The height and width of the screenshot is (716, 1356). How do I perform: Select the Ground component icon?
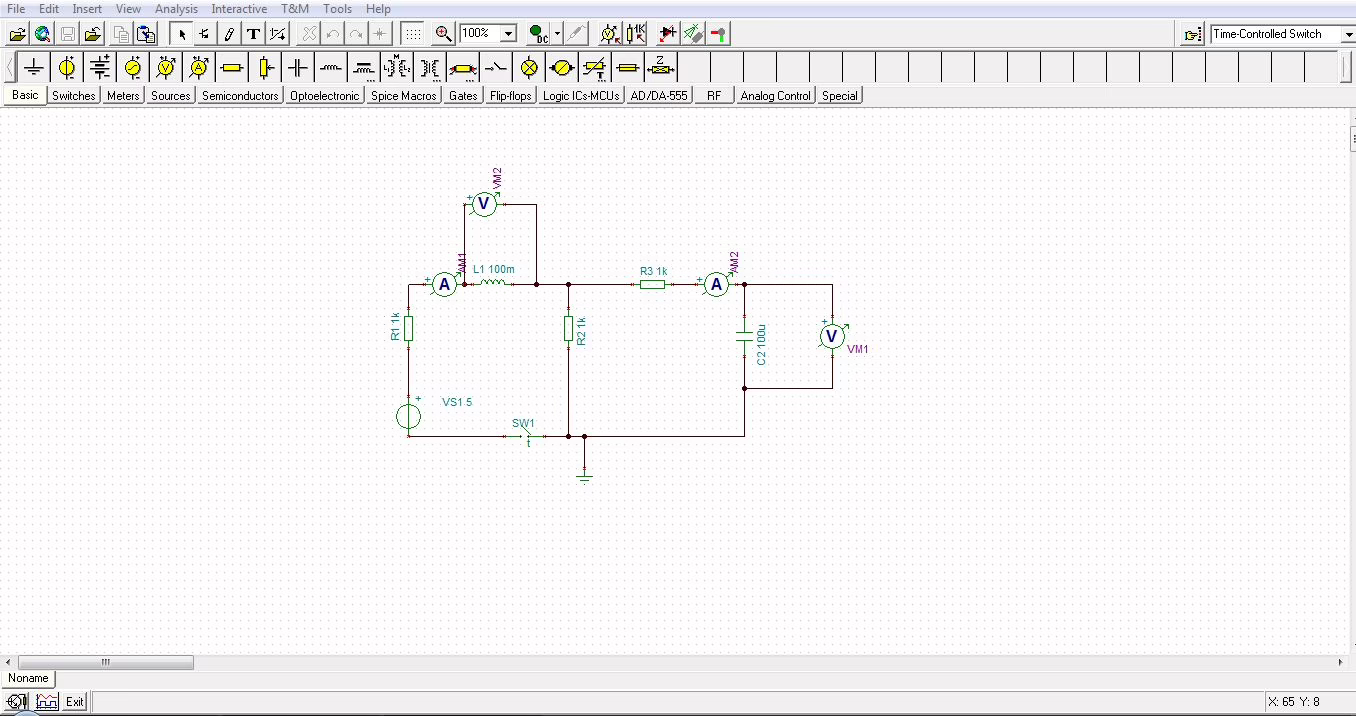click(x=34, y=68)
